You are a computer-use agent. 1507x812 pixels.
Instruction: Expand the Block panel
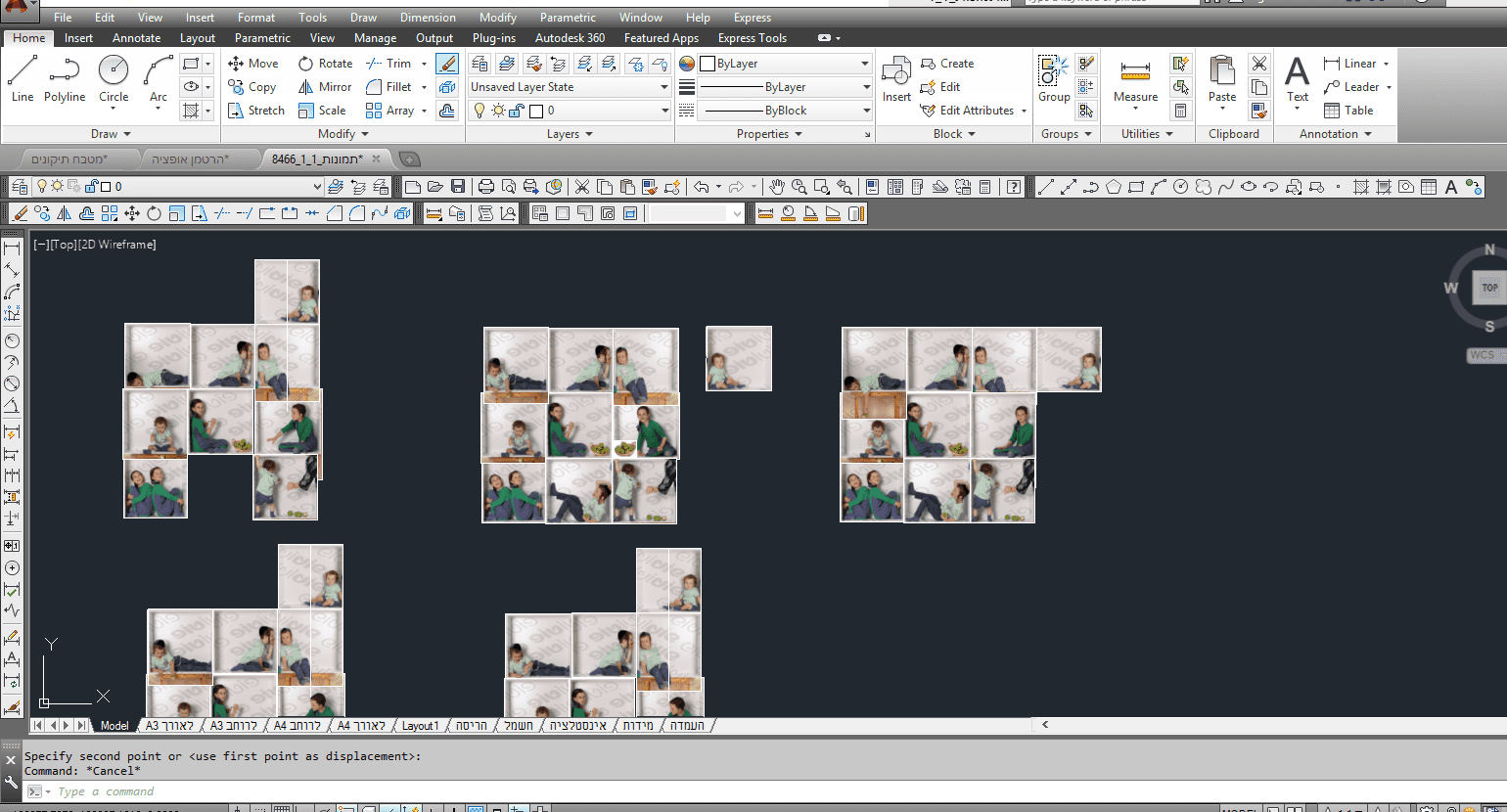[x=954, y=134]
